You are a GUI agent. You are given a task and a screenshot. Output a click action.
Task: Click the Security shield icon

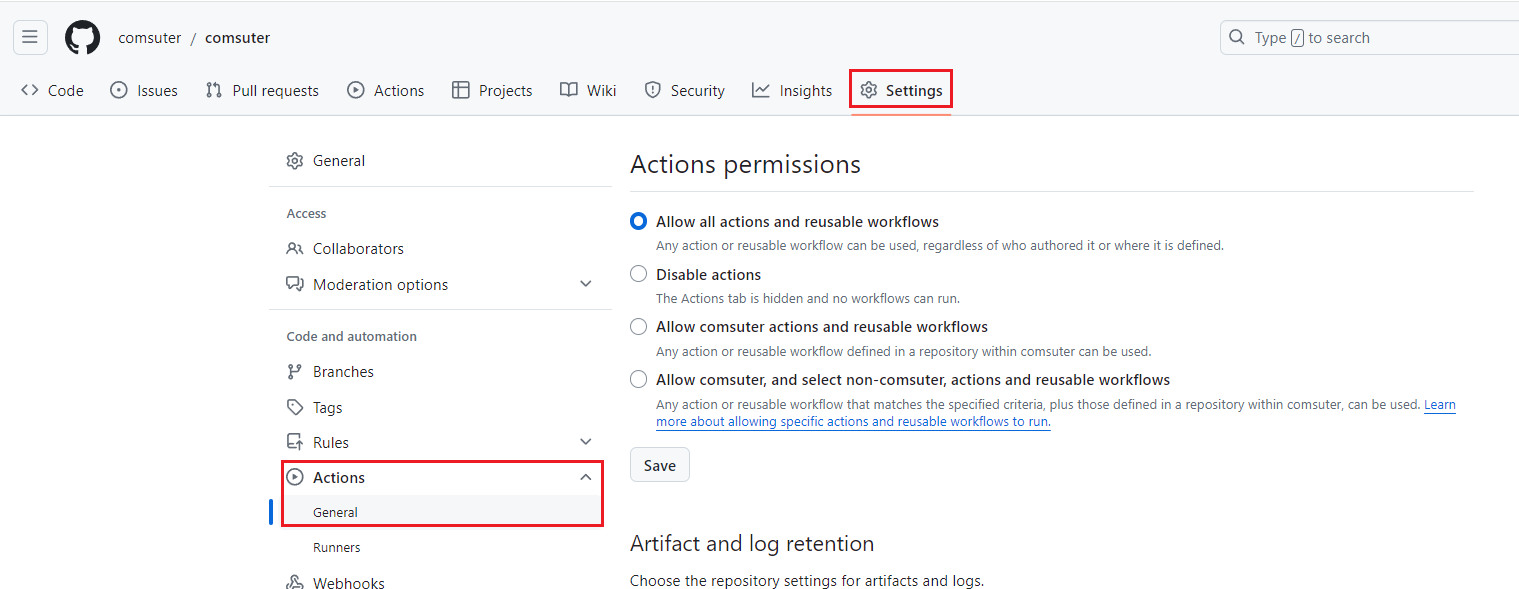point(653,90)
